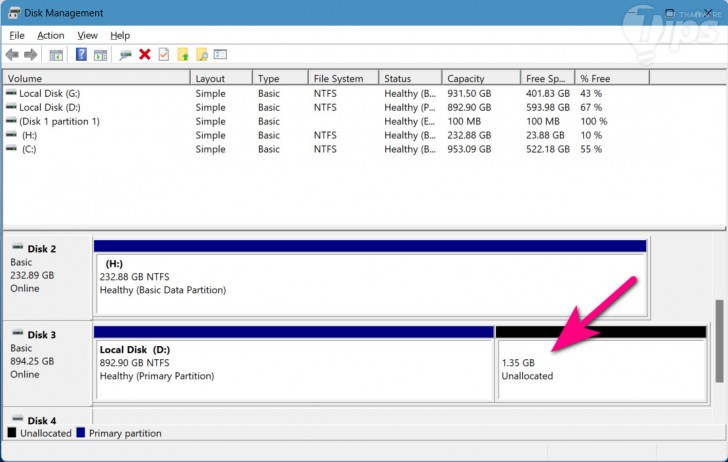Screen dimensions: 728x462
Task: Click the 23.88 GB free space cell
Action: [x=545, y=135]
